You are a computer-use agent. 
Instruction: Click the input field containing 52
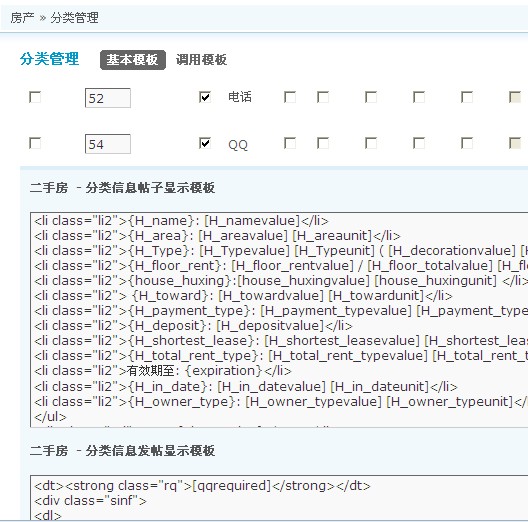point(108,98)
